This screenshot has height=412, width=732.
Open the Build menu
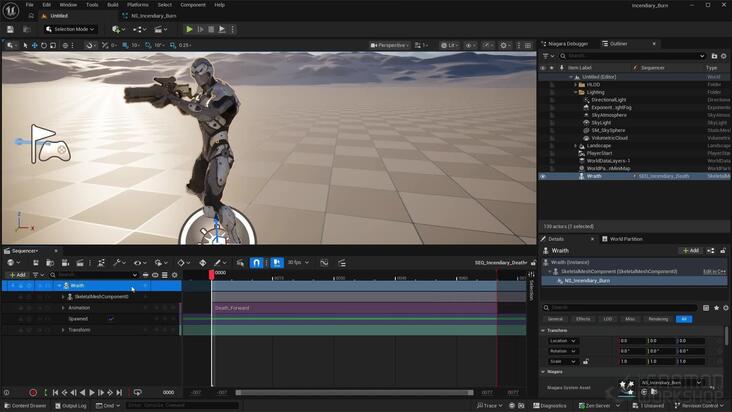[x=113, y=5]
